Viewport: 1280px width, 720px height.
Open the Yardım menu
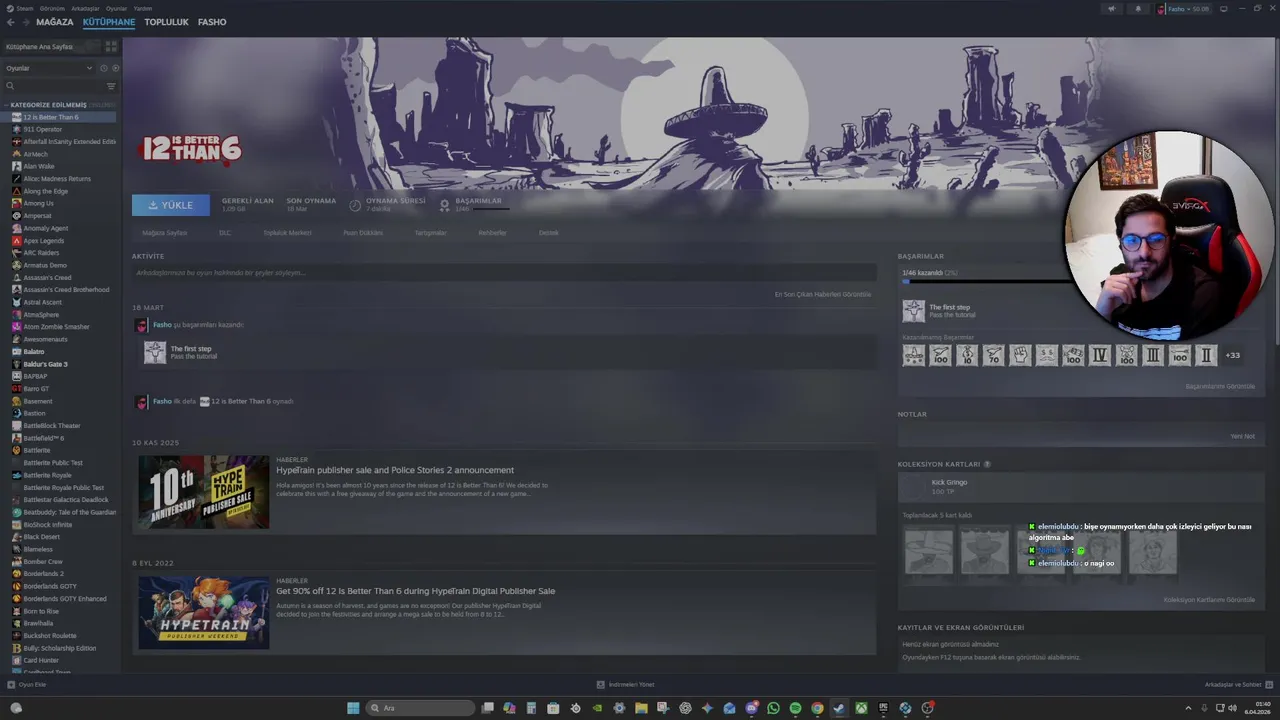143,8
